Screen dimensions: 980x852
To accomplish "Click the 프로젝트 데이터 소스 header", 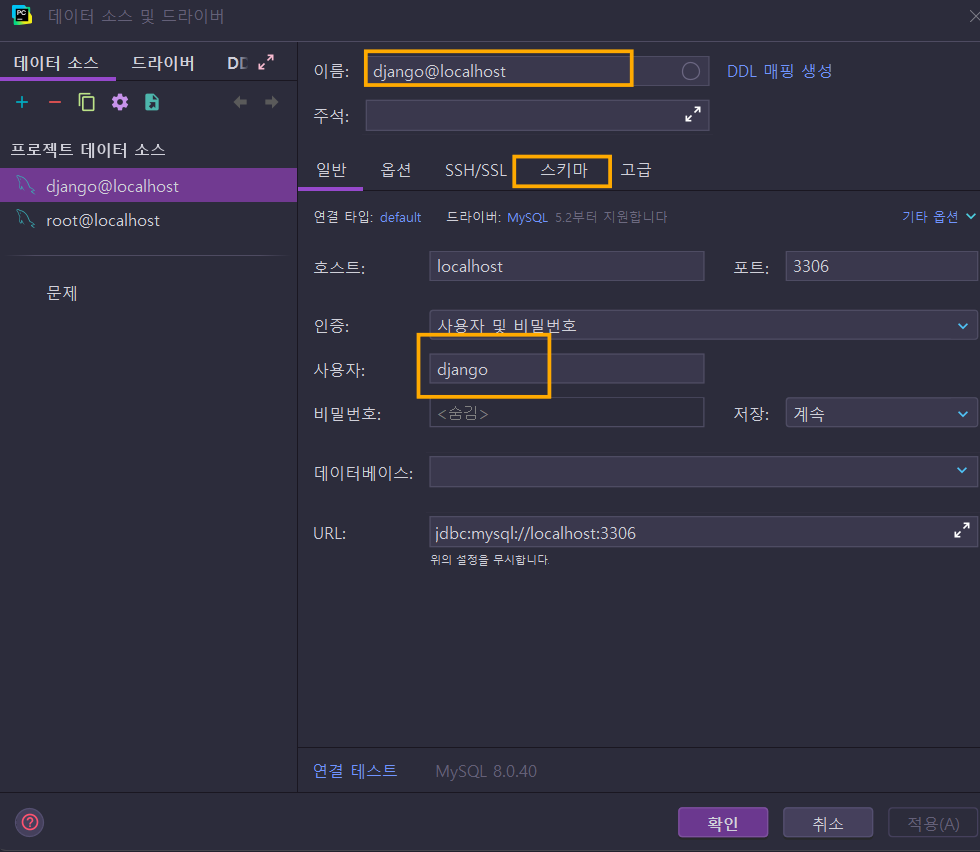I will tap(88, 150).
